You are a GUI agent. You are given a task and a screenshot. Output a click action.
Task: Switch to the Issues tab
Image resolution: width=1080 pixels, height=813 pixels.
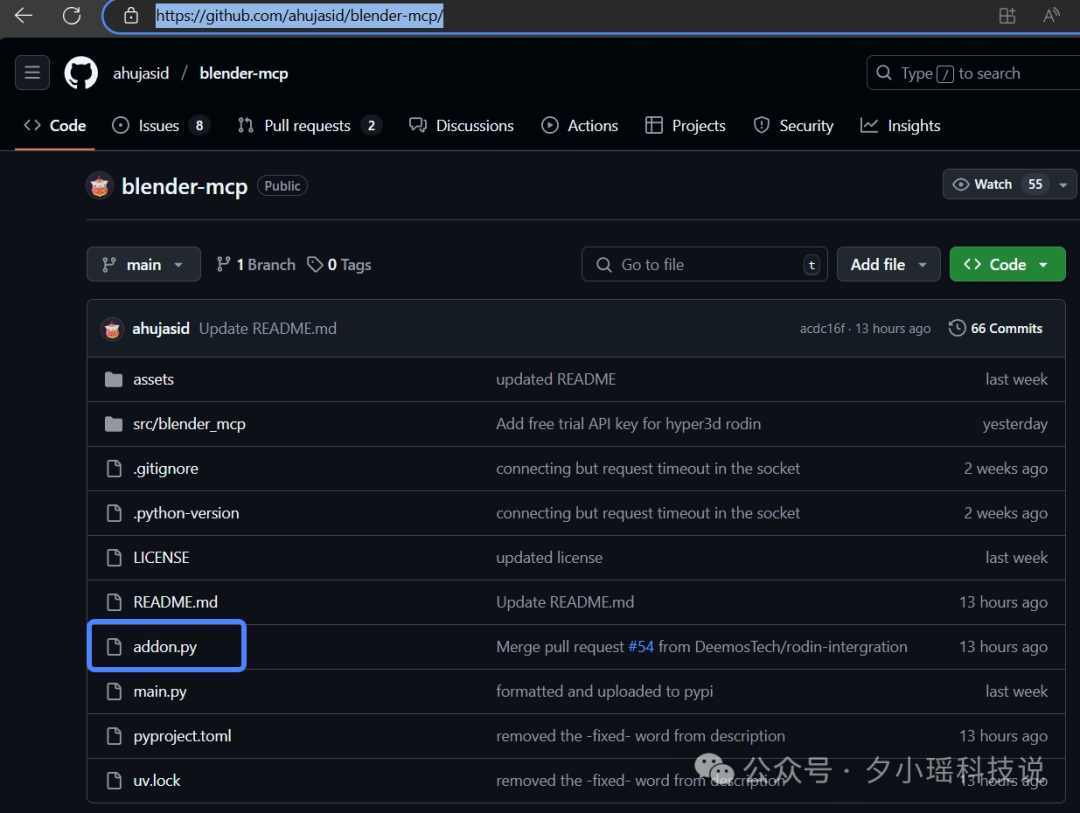coord(160,125)
